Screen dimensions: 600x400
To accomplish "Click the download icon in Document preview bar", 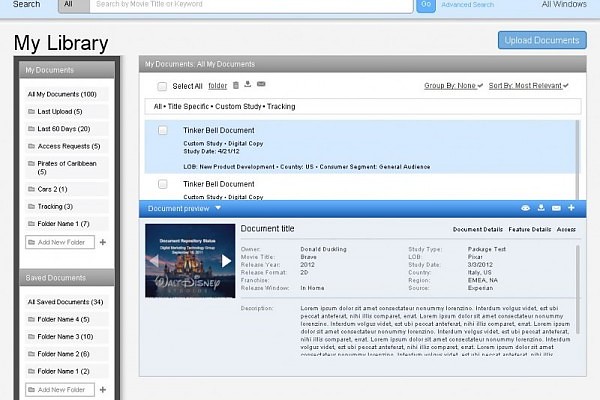I will (541, 208).
